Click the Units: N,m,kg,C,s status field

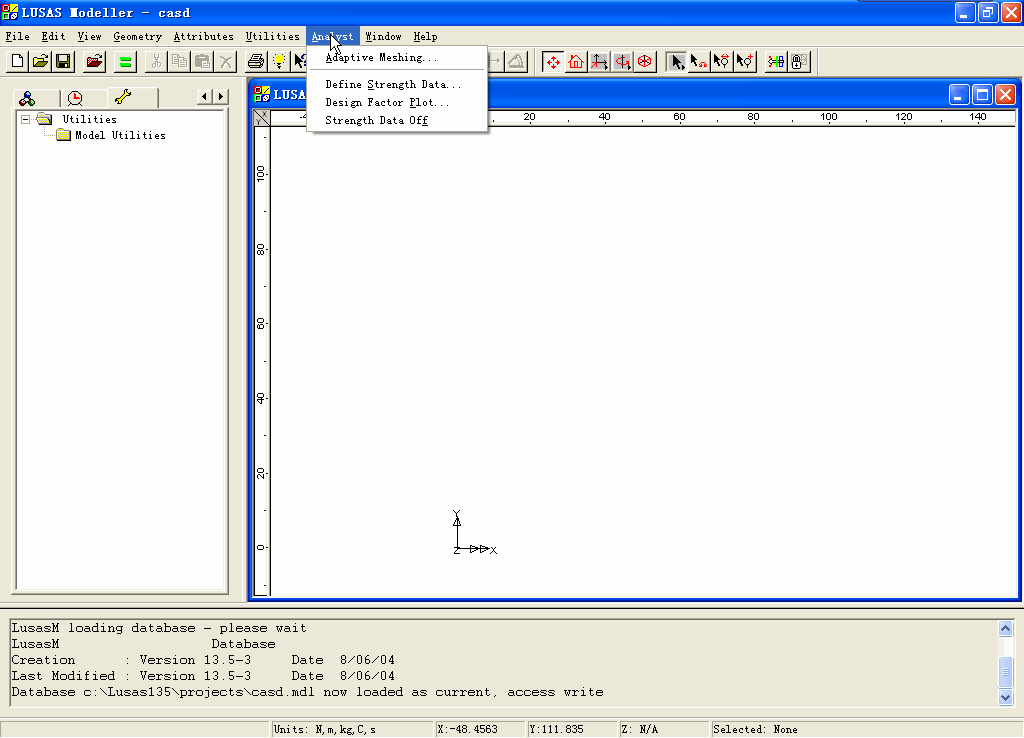(352, 729)
